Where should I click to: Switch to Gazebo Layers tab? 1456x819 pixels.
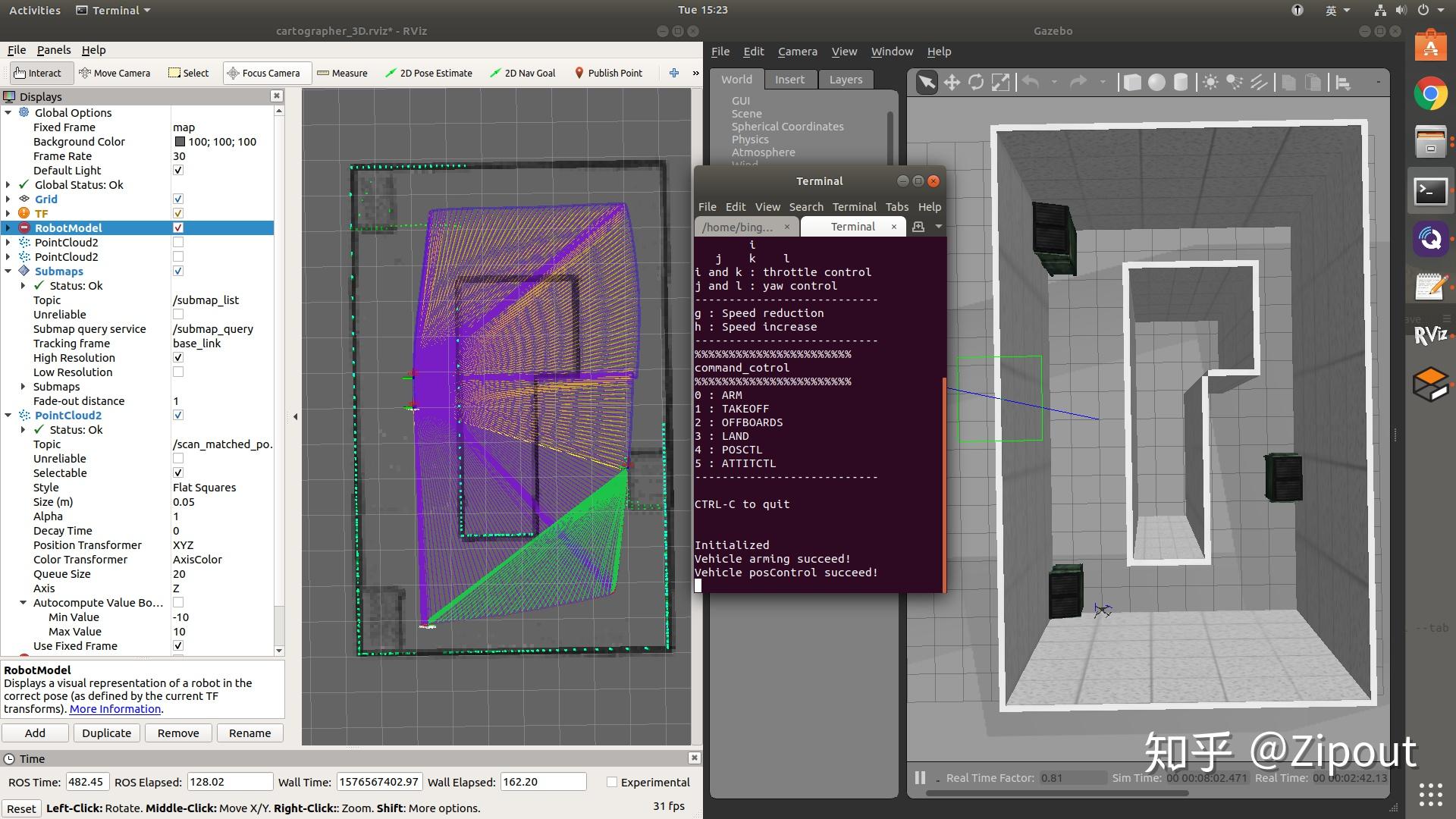846,79
